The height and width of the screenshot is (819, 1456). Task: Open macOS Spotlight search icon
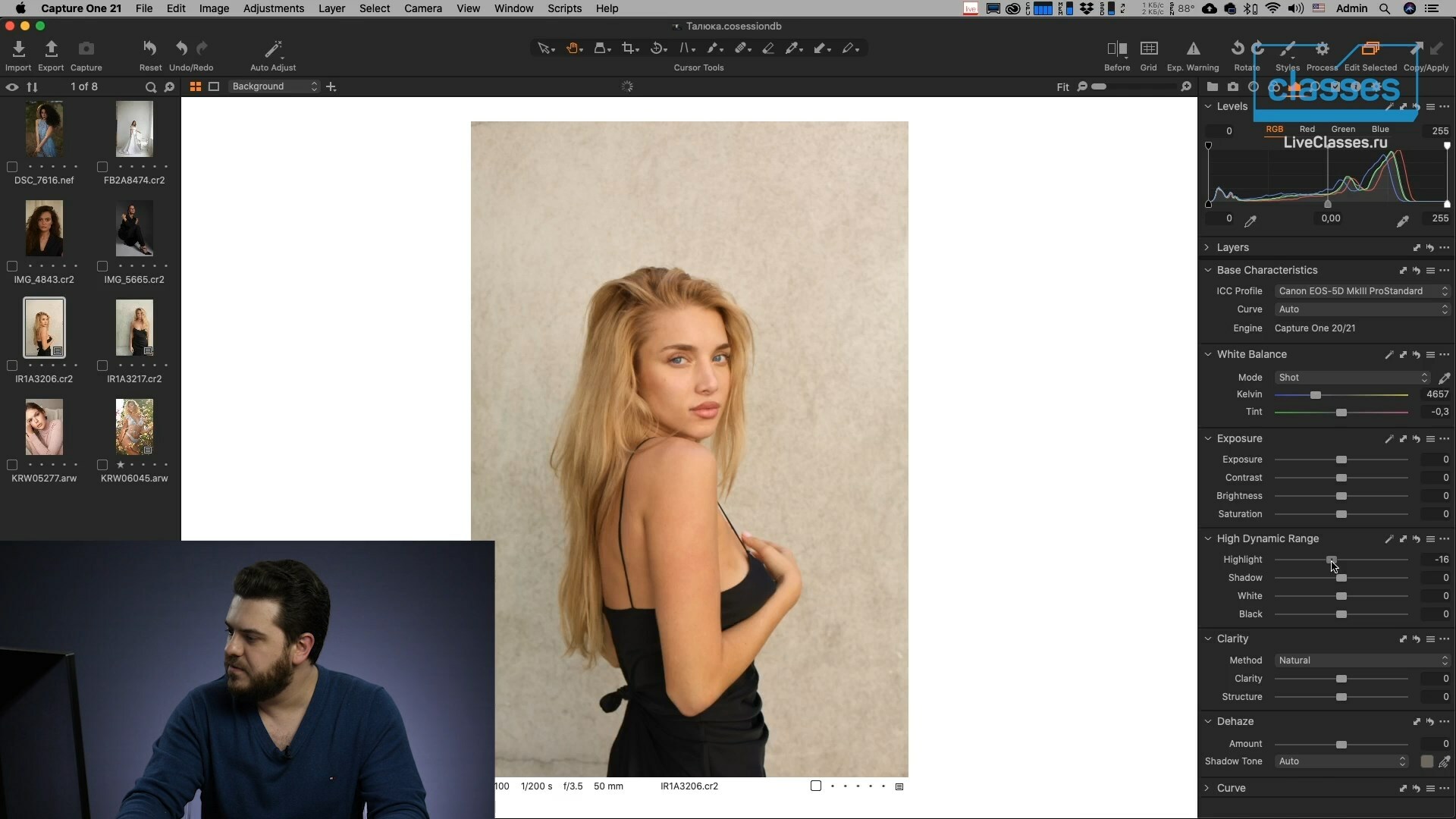point(1385,8)
